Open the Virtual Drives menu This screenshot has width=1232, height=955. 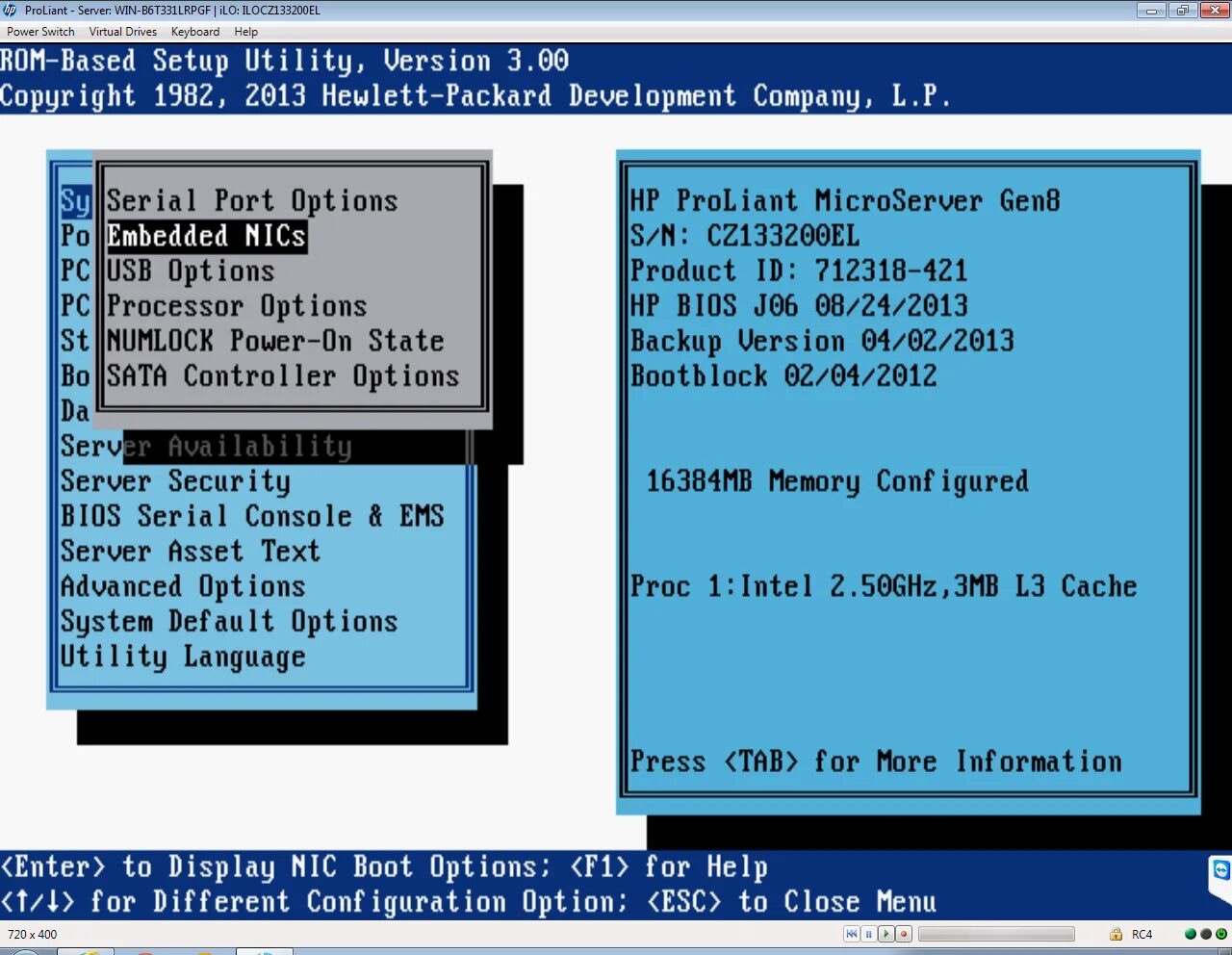[123, 32]
